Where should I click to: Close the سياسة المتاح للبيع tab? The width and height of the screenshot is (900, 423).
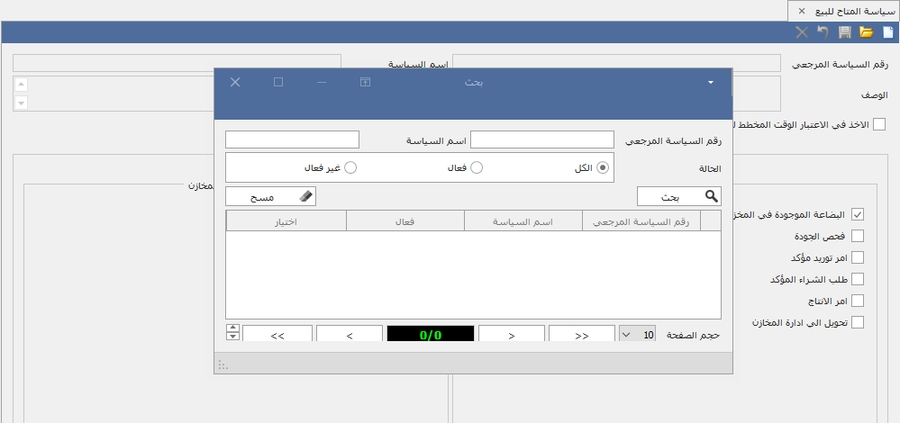(x=802, y=10)
